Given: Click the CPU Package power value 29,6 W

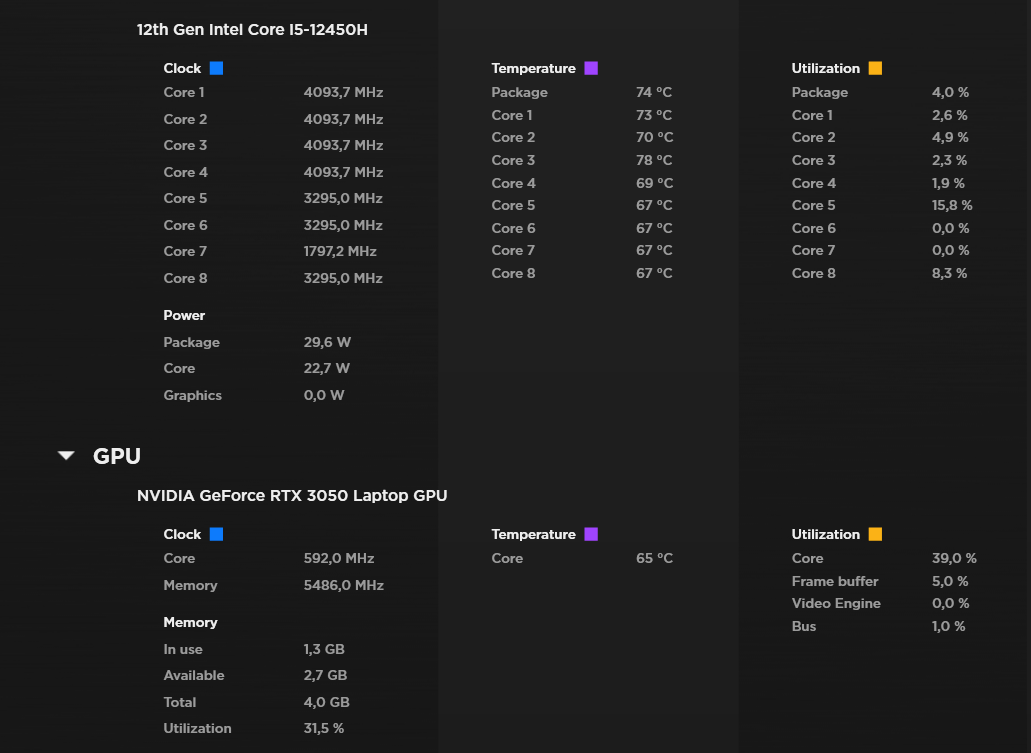Looking at the screenshot, I should point(327,343).
